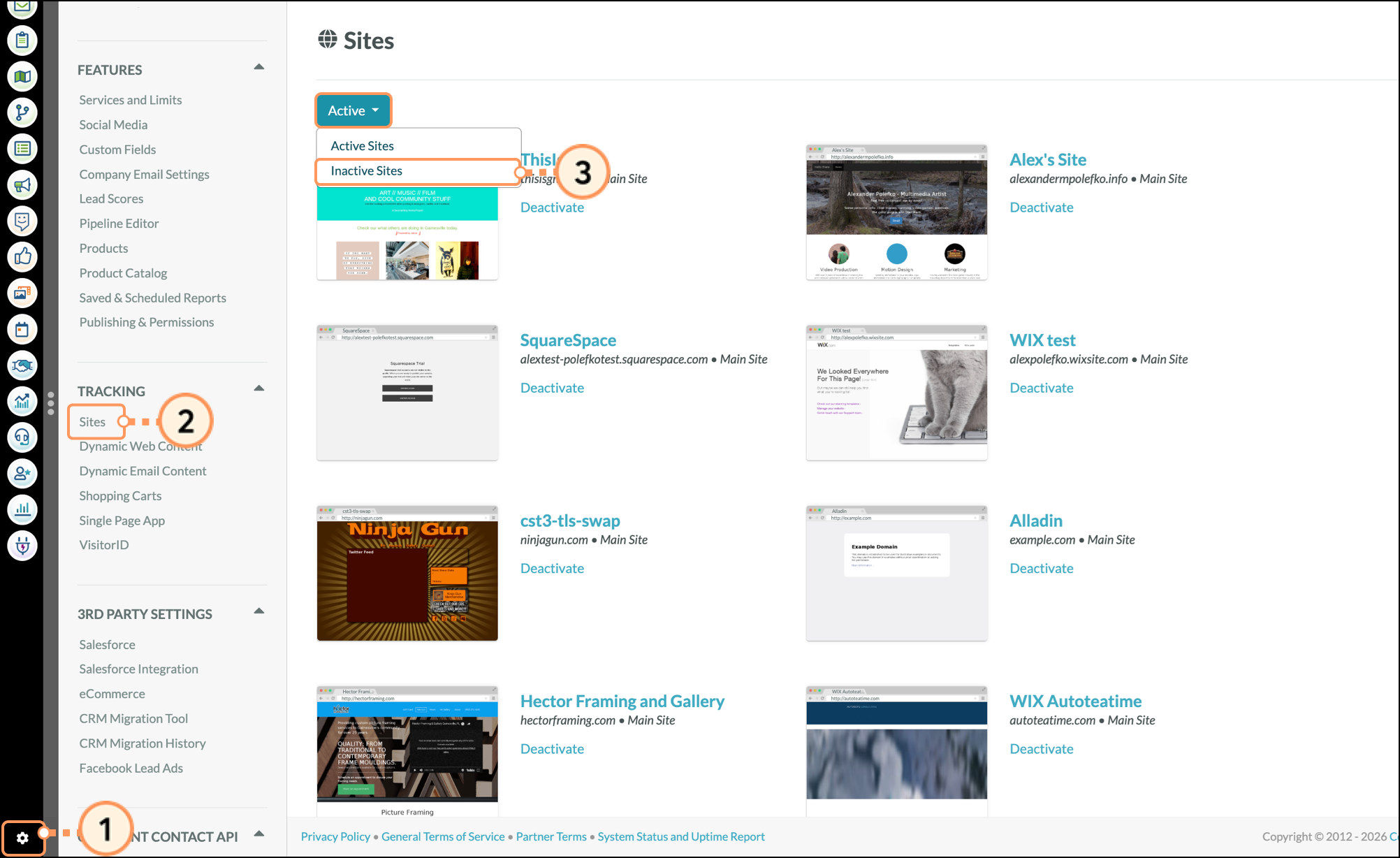1400x858 pixels.
Task: Open Social Media settings
Action: pyautogui.click(x=113, y=125)
